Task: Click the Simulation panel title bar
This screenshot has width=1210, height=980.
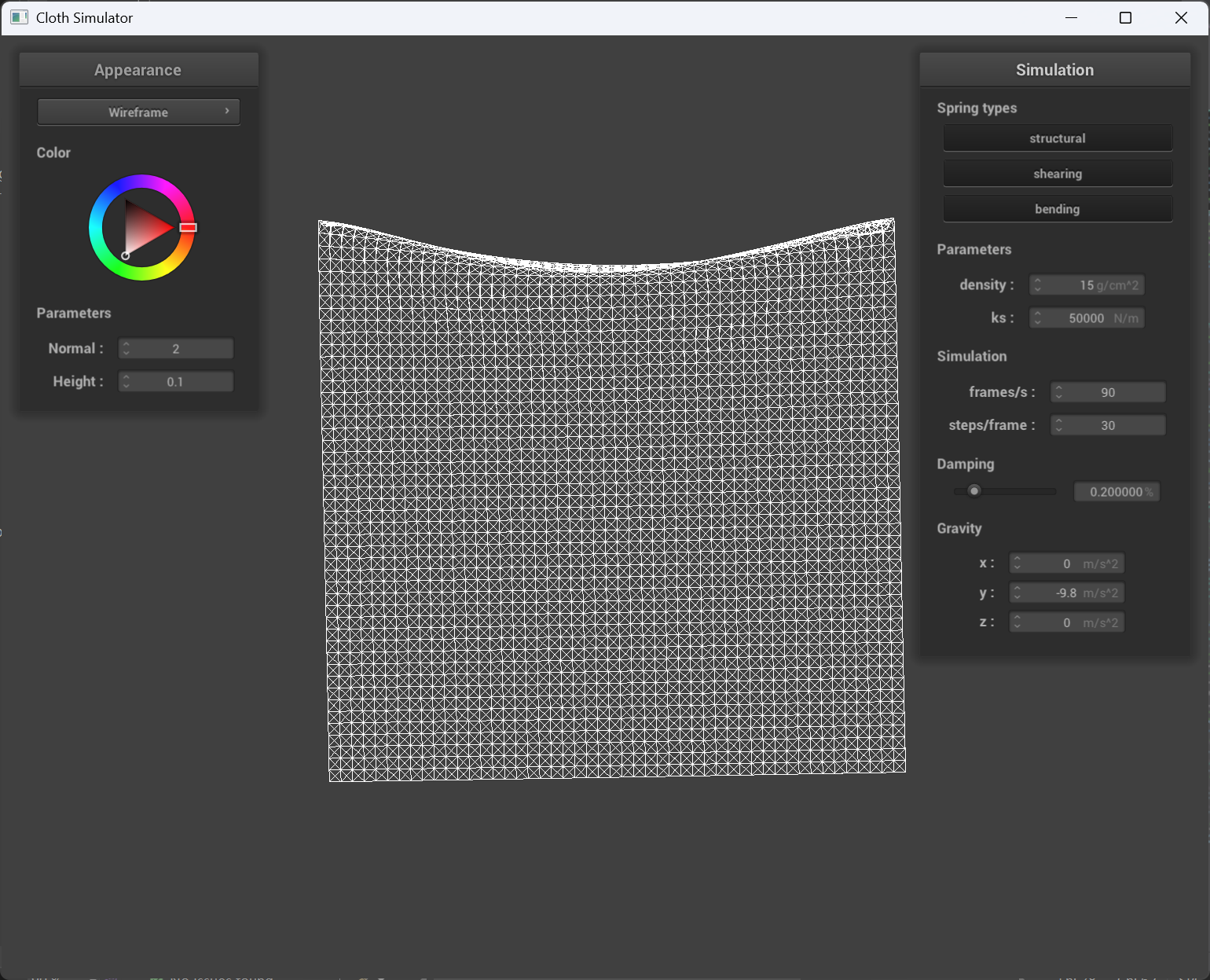Action: 1054,70
